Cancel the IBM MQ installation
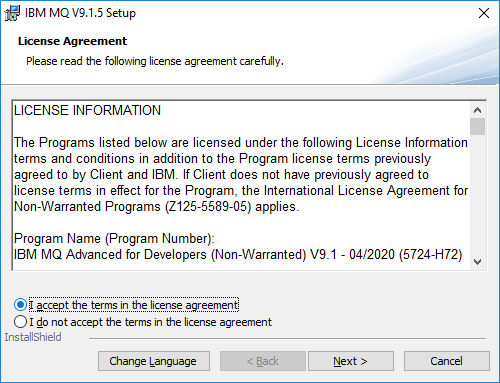This screenshot has width=500, height=383. [447, 361]
